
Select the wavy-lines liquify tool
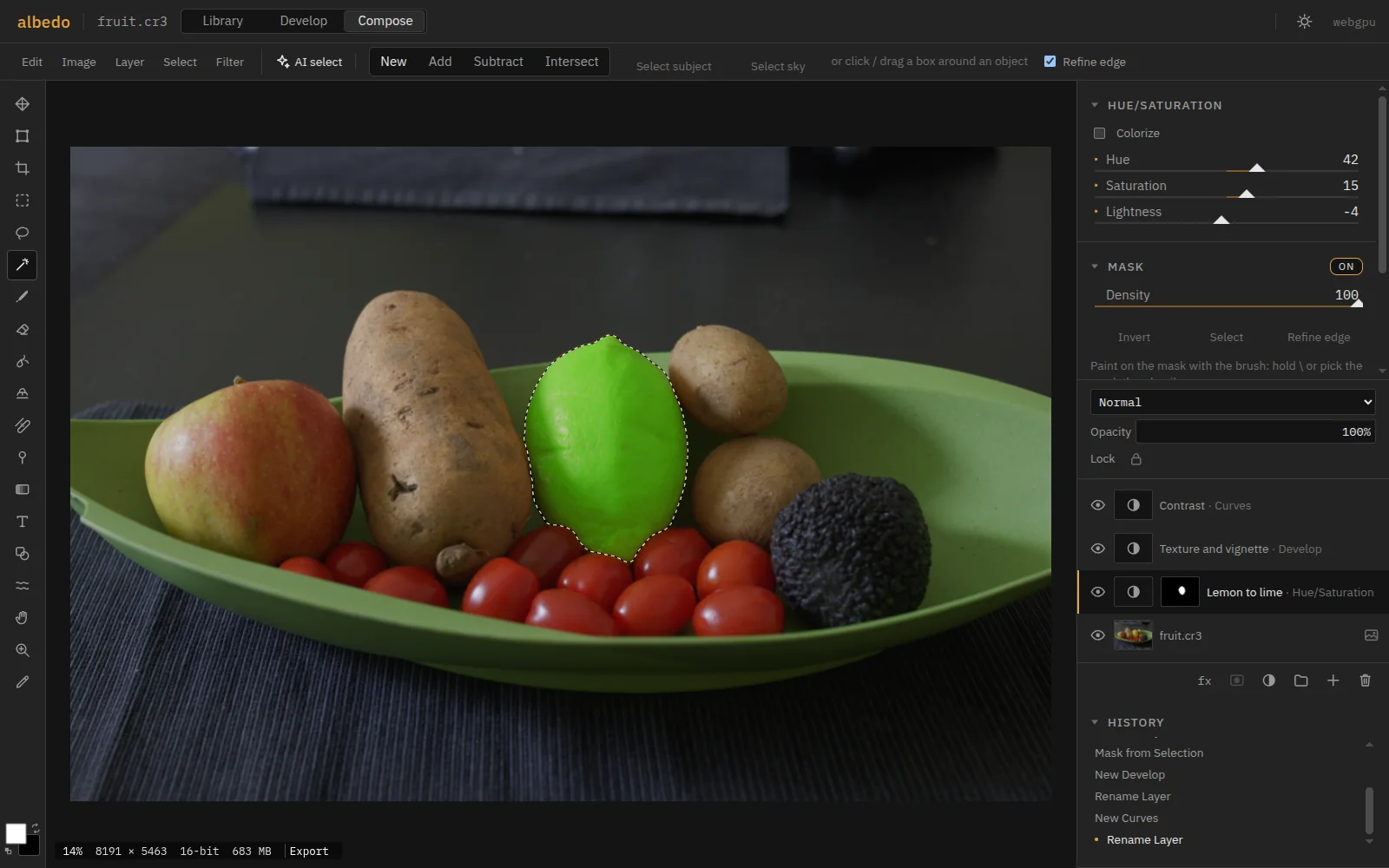23,586
